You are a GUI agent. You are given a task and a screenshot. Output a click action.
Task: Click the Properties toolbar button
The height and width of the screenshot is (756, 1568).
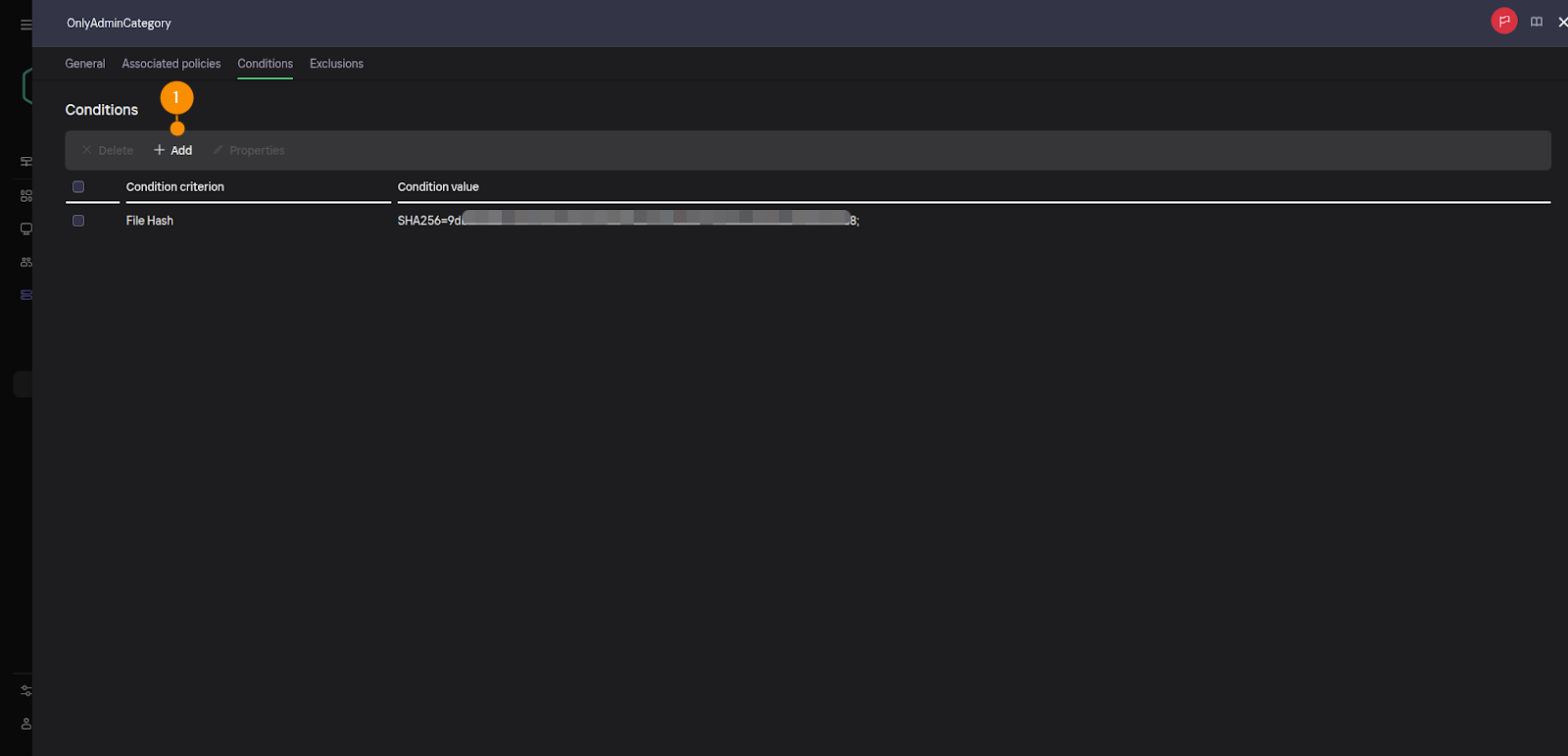pos(249,150)
